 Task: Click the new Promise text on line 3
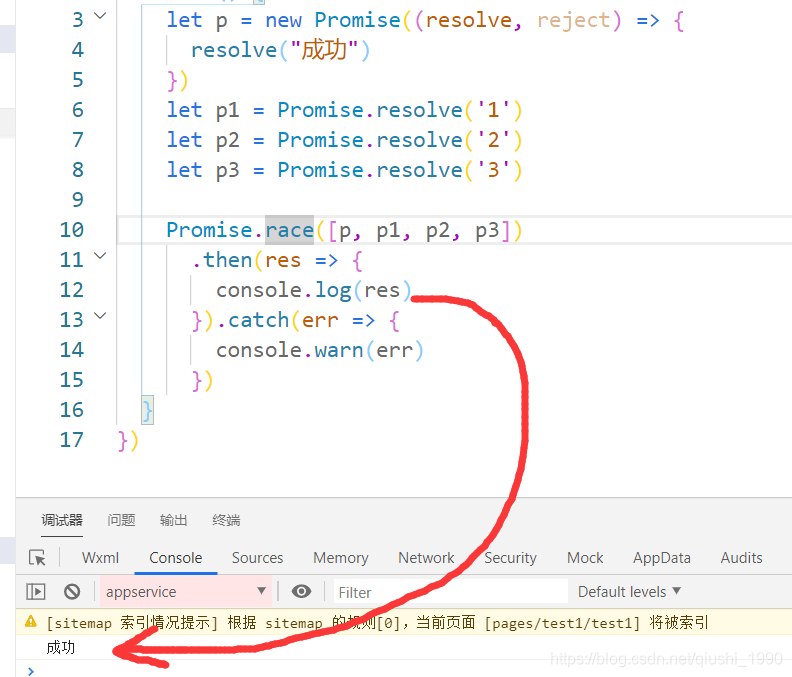click(333, 20)
